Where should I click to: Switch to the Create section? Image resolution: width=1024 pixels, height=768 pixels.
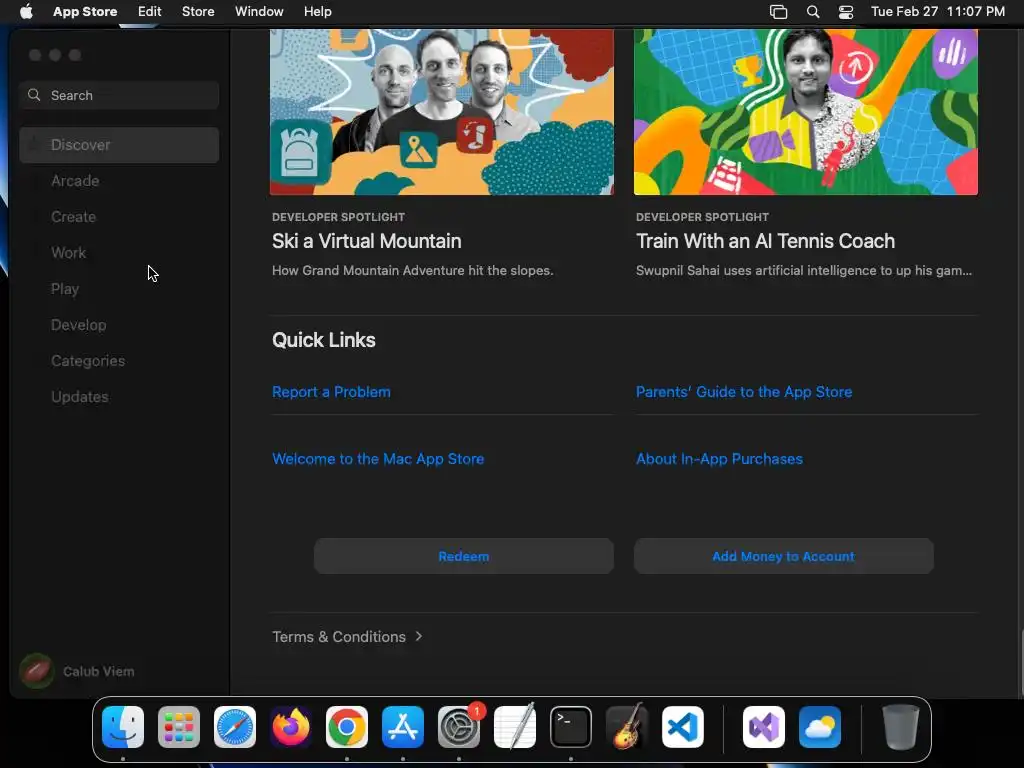119,217
